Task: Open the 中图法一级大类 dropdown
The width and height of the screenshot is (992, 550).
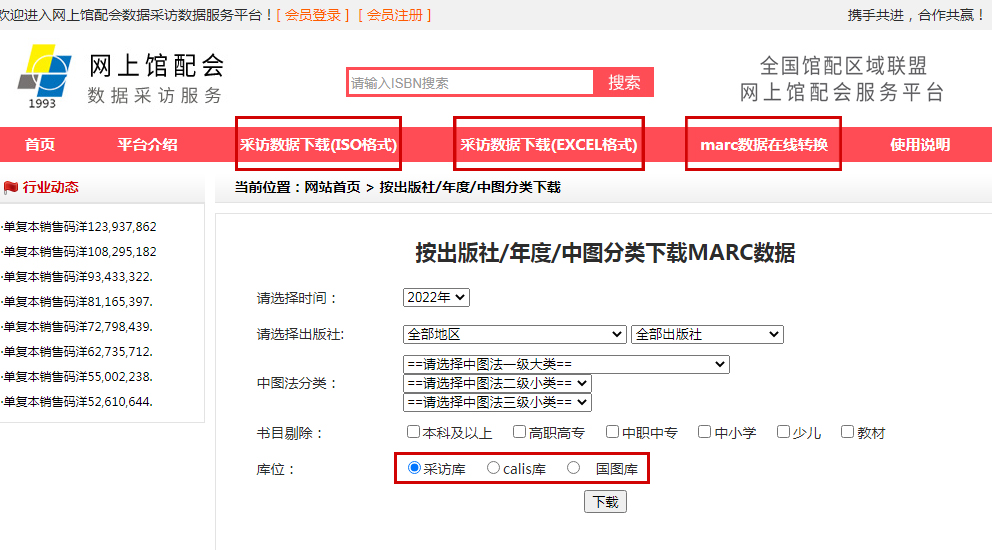Action: click(566, 364)
